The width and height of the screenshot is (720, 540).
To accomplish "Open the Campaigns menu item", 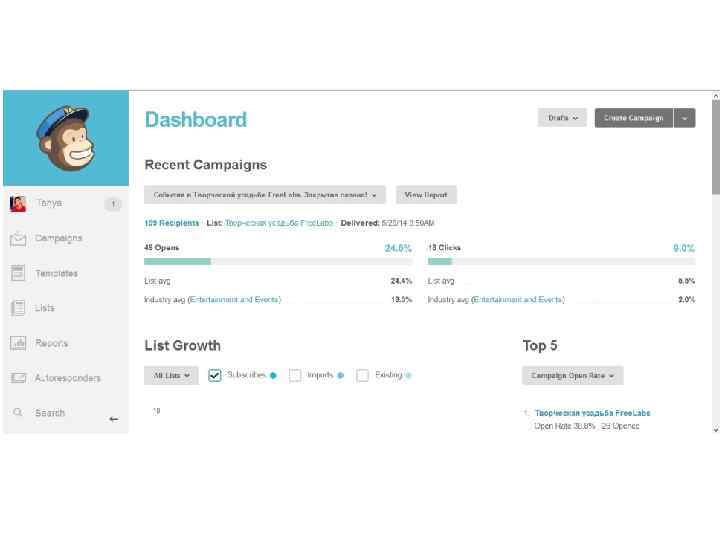I will (x=59, y=238).
